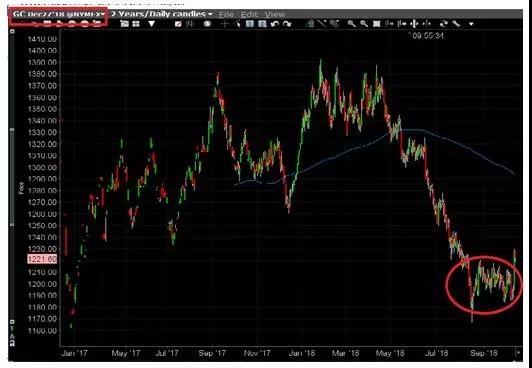Click the refresh chart icon

(443, 24)
